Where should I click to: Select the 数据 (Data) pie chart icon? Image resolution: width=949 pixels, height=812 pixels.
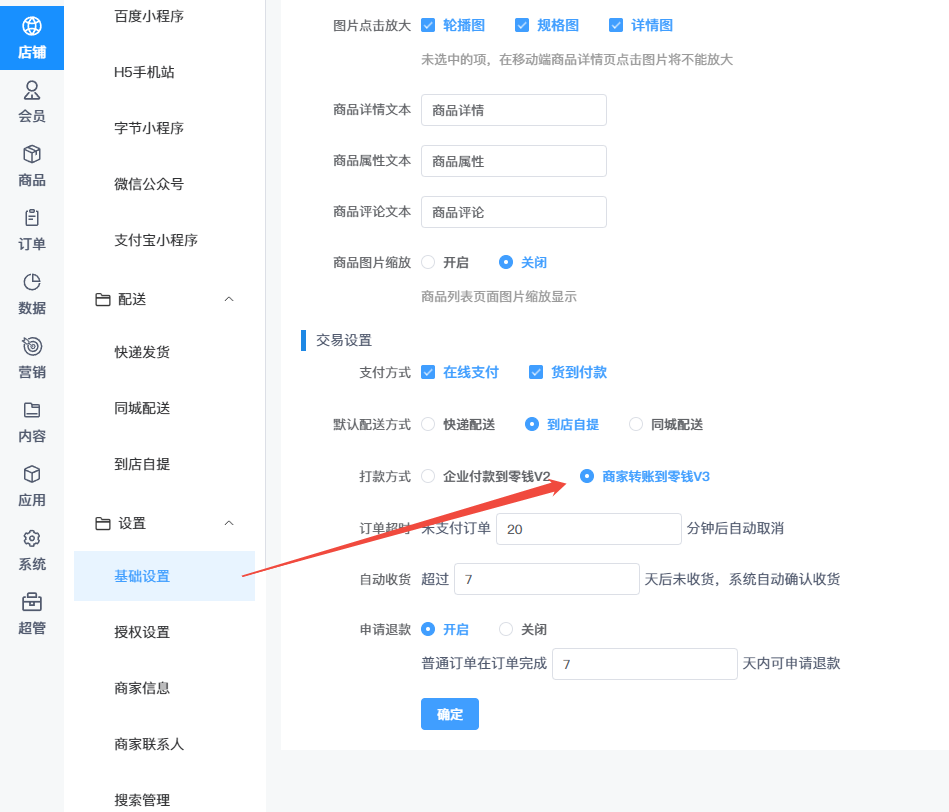[x=32, y=283]
